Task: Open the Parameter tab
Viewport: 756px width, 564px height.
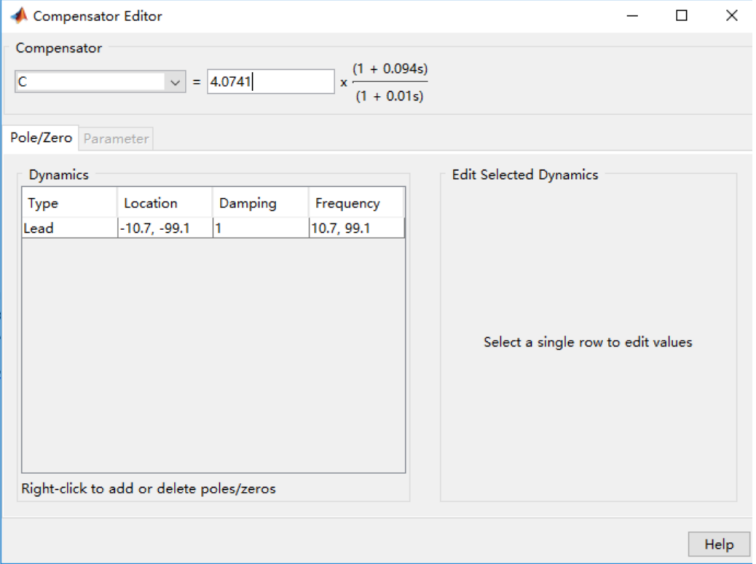Action: (116, 139)
